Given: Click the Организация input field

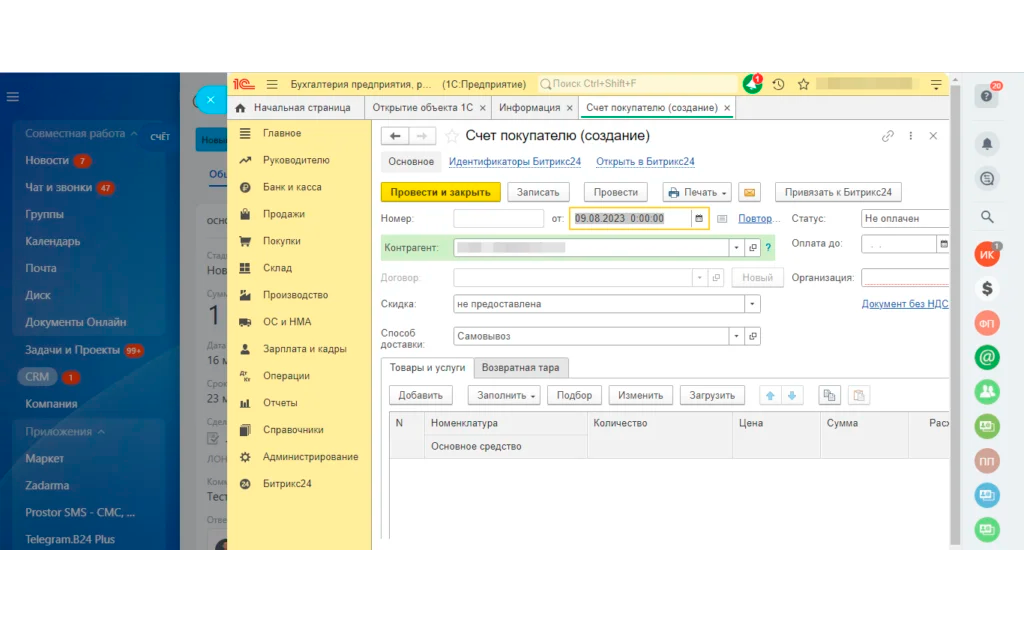Looking at the screenshot, I should pyautogui.click(x=904, y=278).
